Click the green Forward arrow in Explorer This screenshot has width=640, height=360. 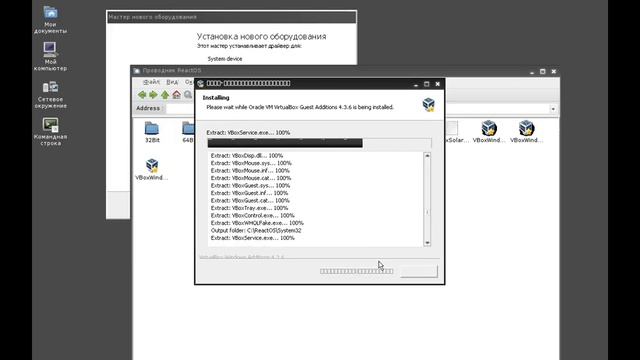click(153, 95)
